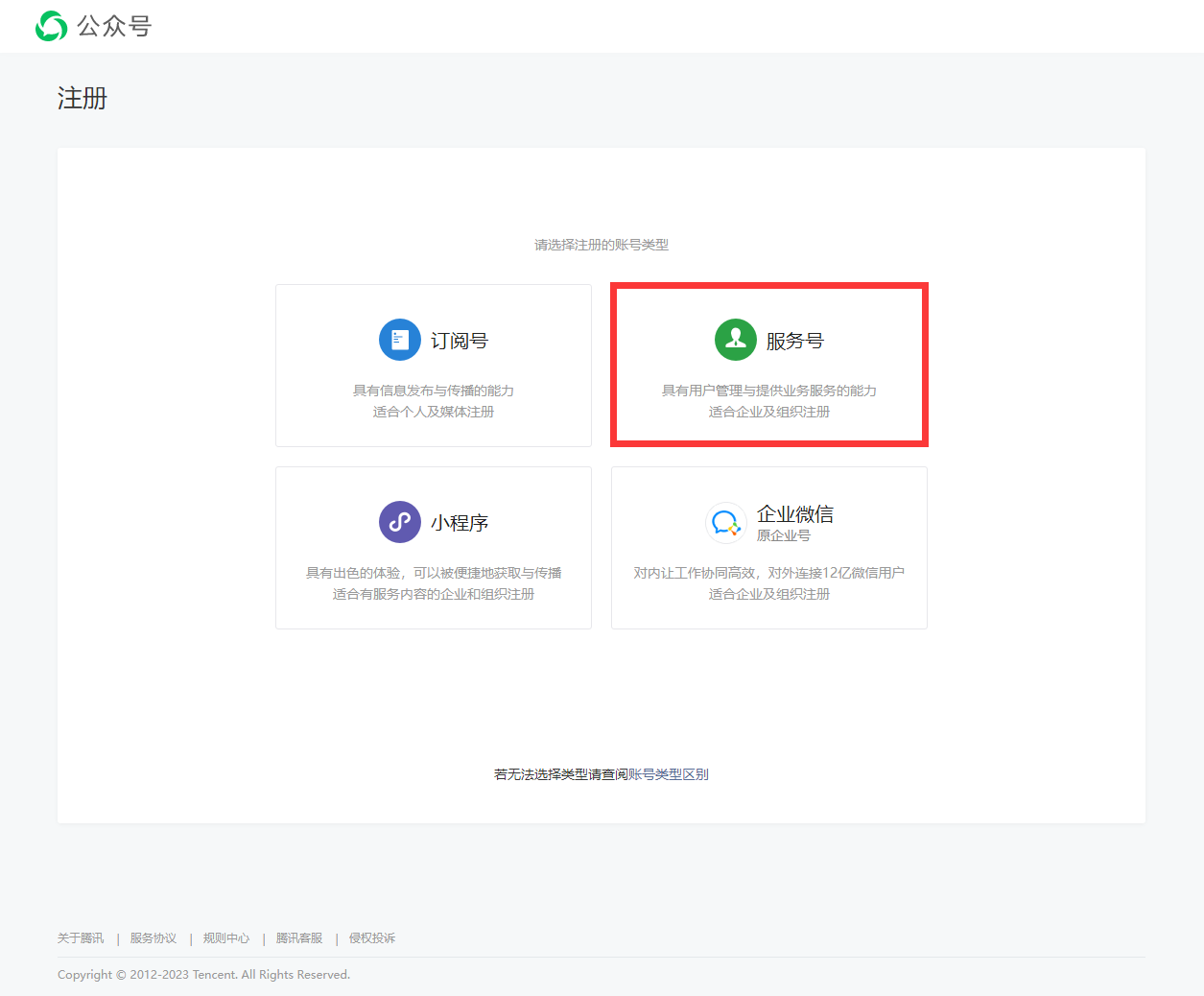Click the blue 订阅号 document icon
The image size is (1204, 996).
(400, 340)
